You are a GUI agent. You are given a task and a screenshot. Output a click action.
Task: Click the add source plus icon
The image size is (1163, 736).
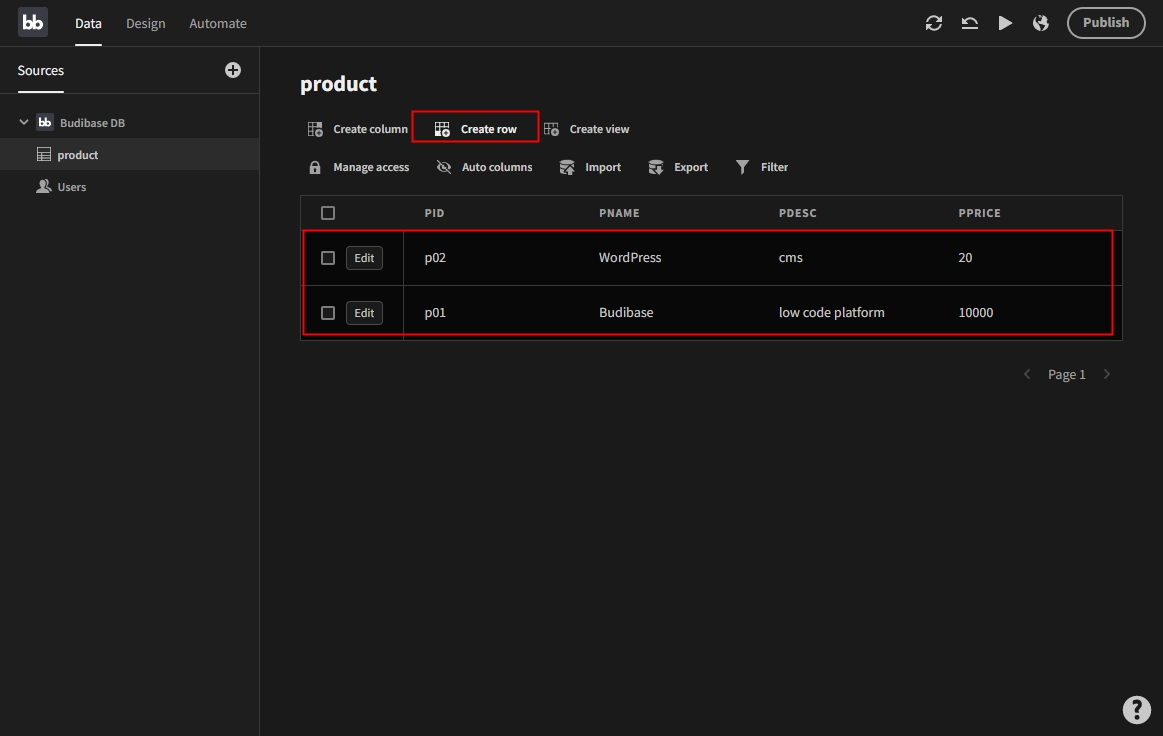tap(233, 70)
